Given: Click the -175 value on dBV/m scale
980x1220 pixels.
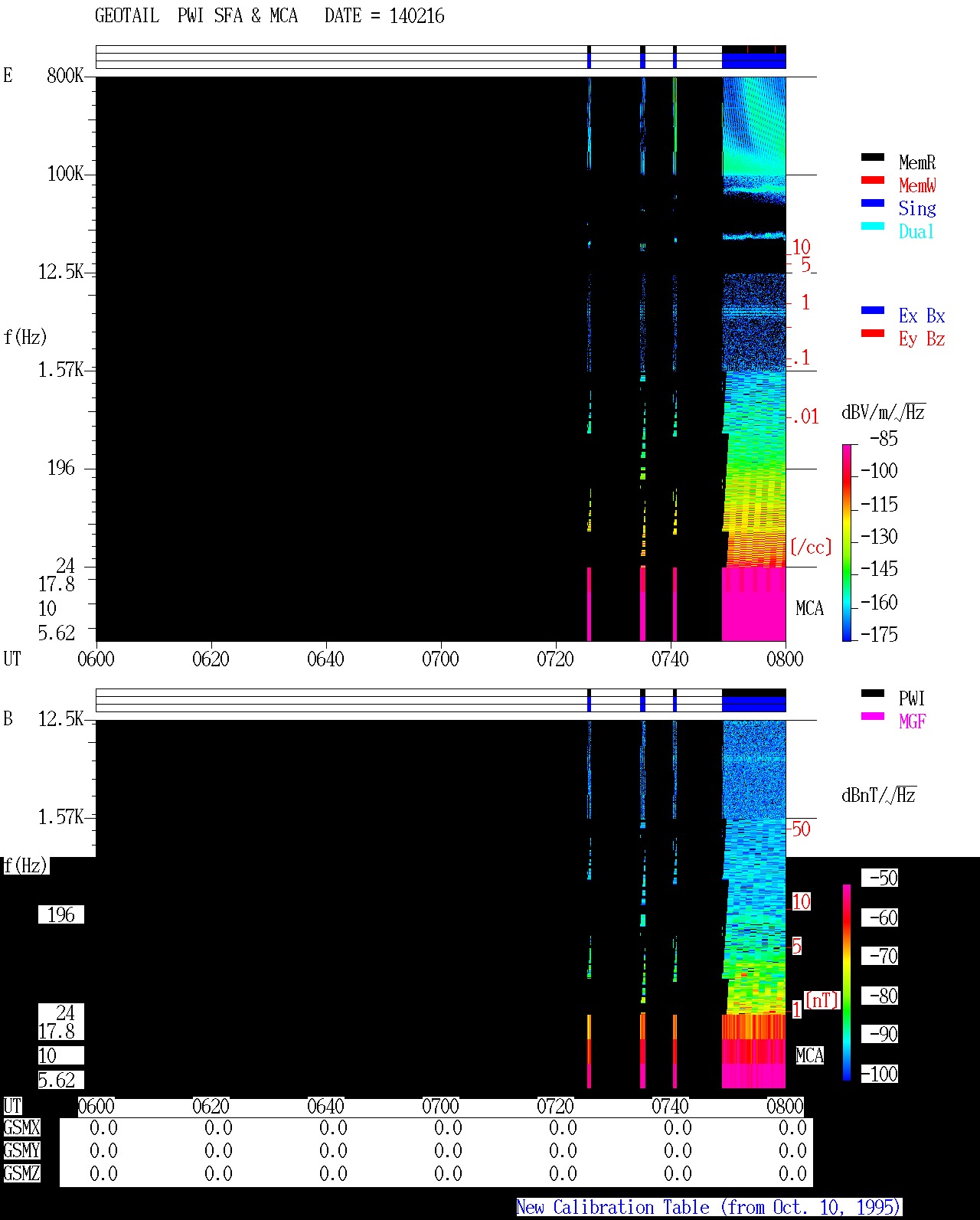Looking at the screenshot, I should point(879,634).
